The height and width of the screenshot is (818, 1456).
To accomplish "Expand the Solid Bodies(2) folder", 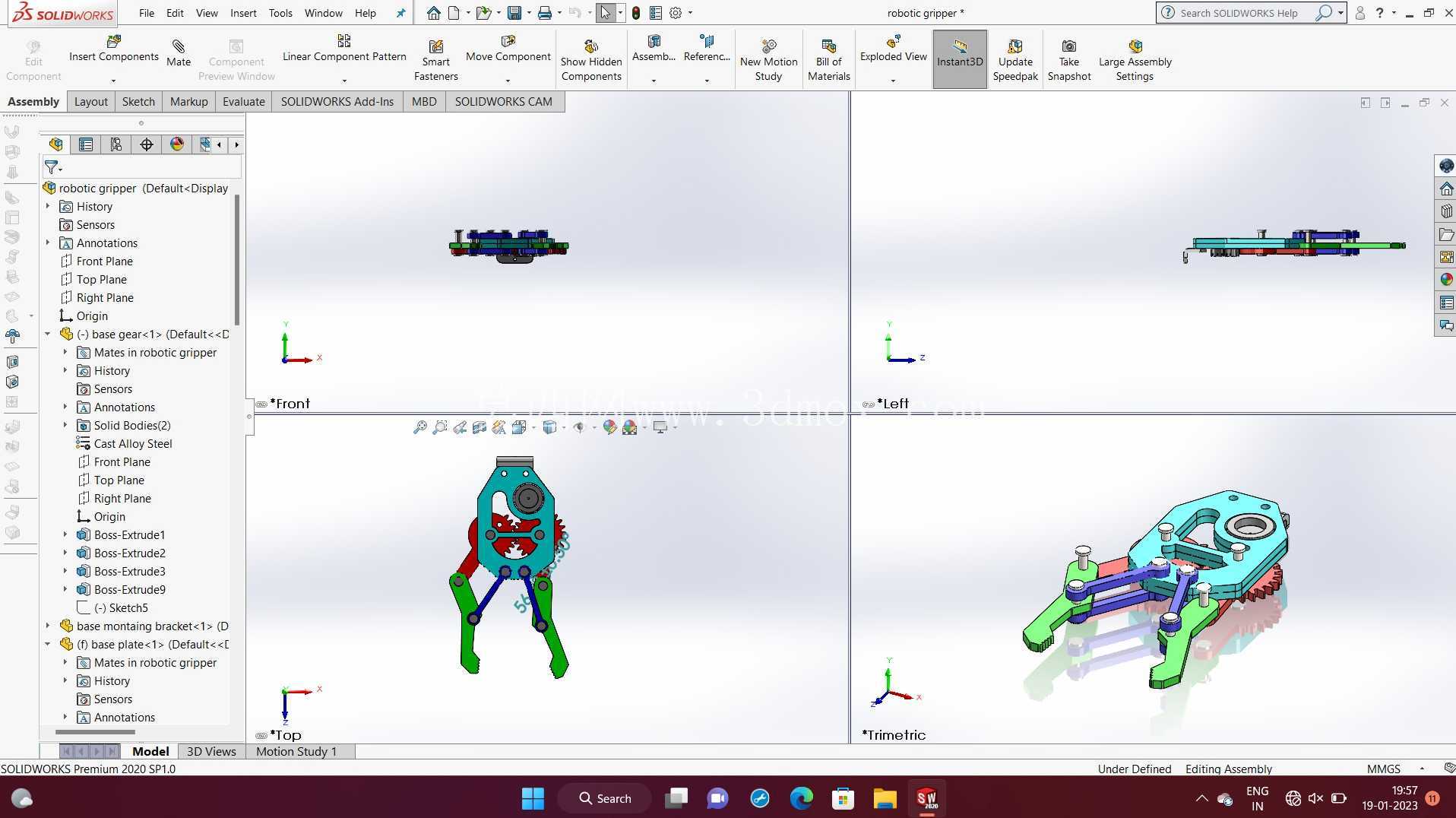I will (x=65, y=425).
